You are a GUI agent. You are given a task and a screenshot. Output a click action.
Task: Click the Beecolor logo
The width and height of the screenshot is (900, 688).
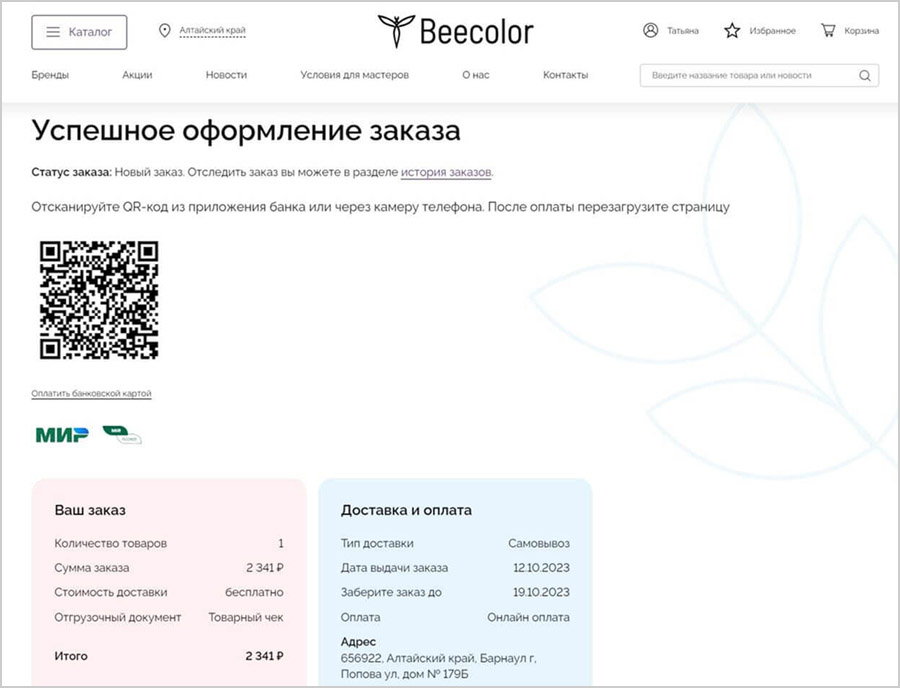[x=455, y=31]
